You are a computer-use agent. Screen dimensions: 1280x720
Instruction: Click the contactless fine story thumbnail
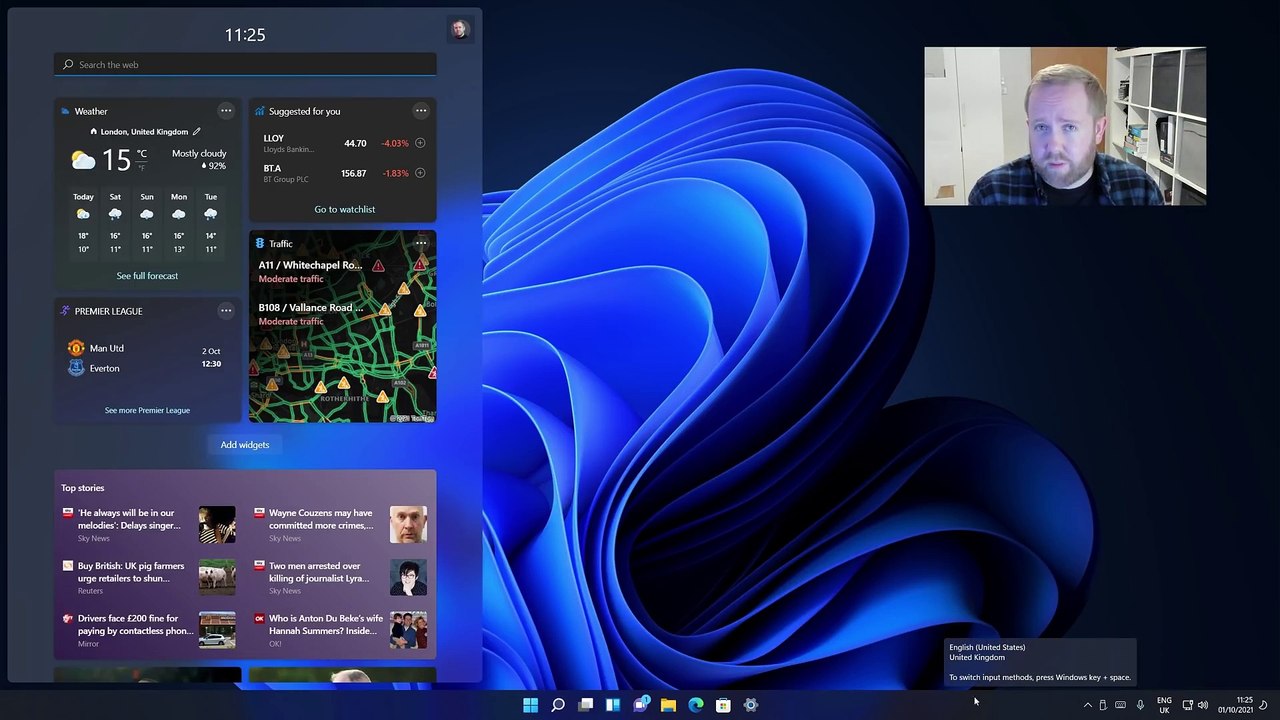point(217,631)
